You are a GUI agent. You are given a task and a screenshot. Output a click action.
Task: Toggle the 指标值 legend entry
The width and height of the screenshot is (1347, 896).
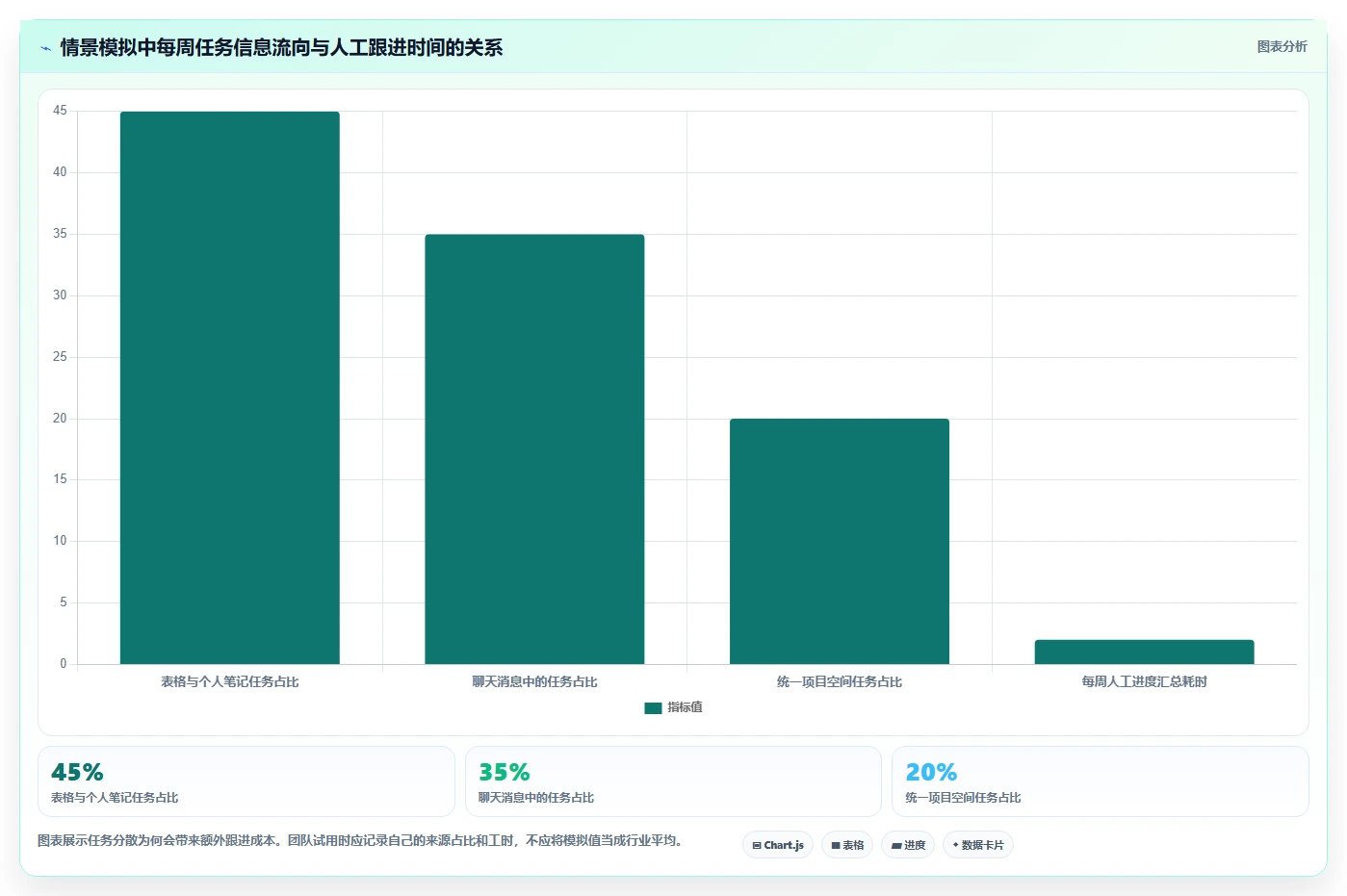tap(674, 707)
